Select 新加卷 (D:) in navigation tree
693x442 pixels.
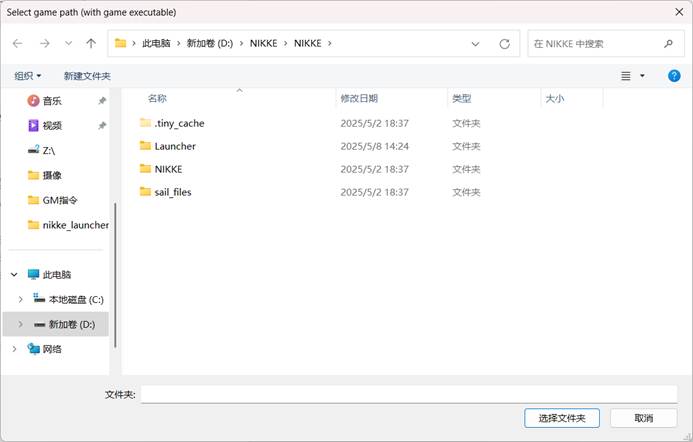tap(71, 324)
